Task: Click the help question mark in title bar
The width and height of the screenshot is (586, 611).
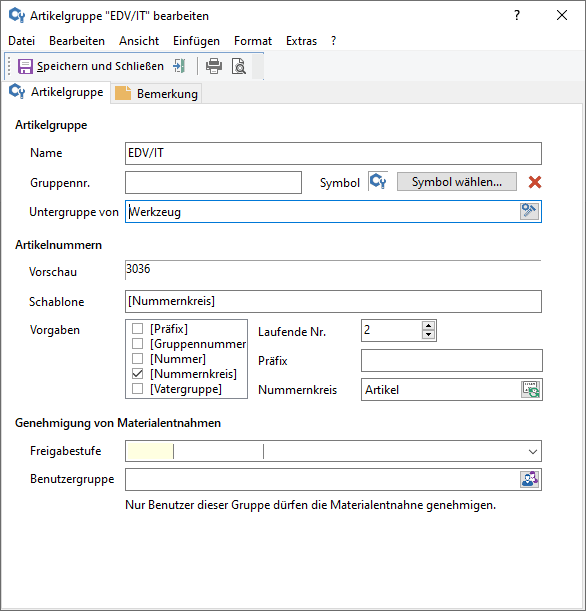Action: [517, 15]
